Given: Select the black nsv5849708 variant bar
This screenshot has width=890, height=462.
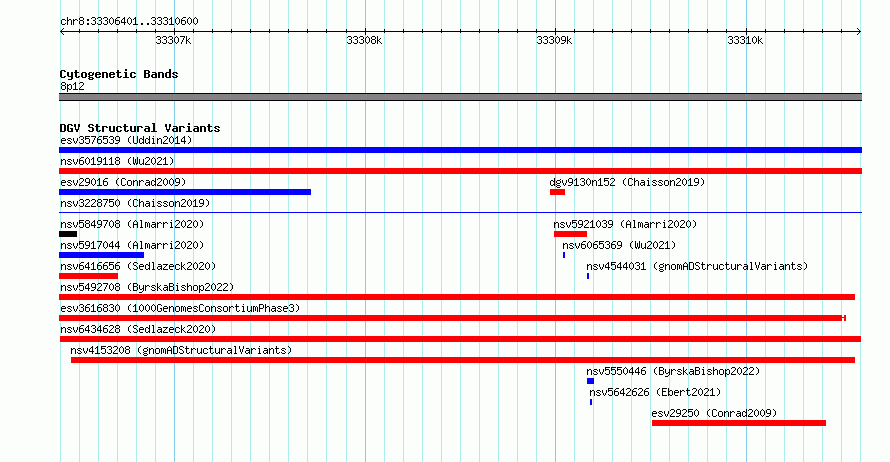Looking at the screenshot, I should point(68,234).
